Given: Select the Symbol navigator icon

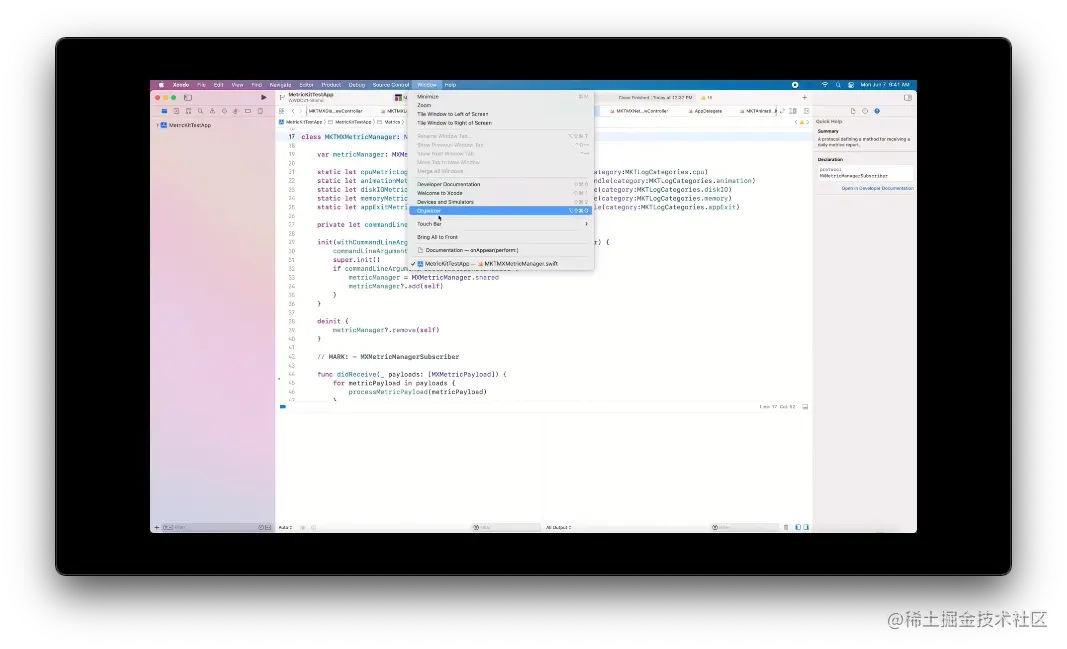Looking at the screenshot, I should (x=188, y=111).
